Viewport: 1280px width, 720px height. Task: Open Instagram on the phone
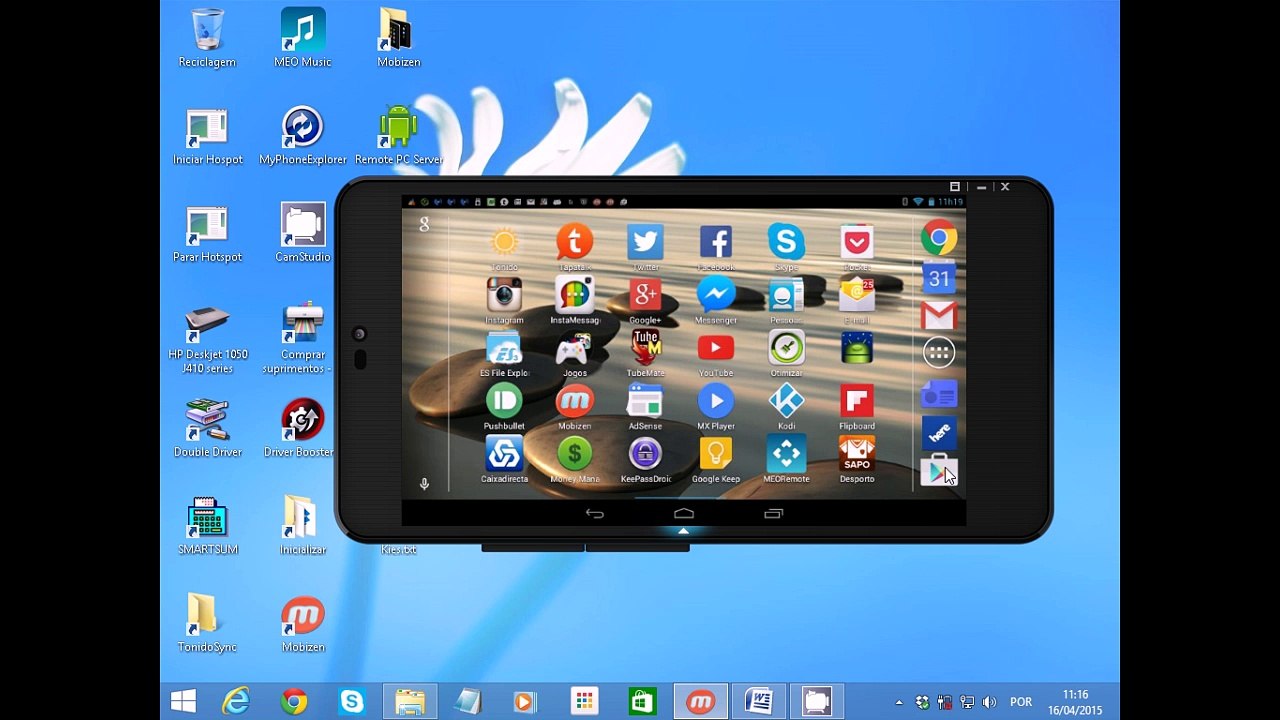(504, 295)
